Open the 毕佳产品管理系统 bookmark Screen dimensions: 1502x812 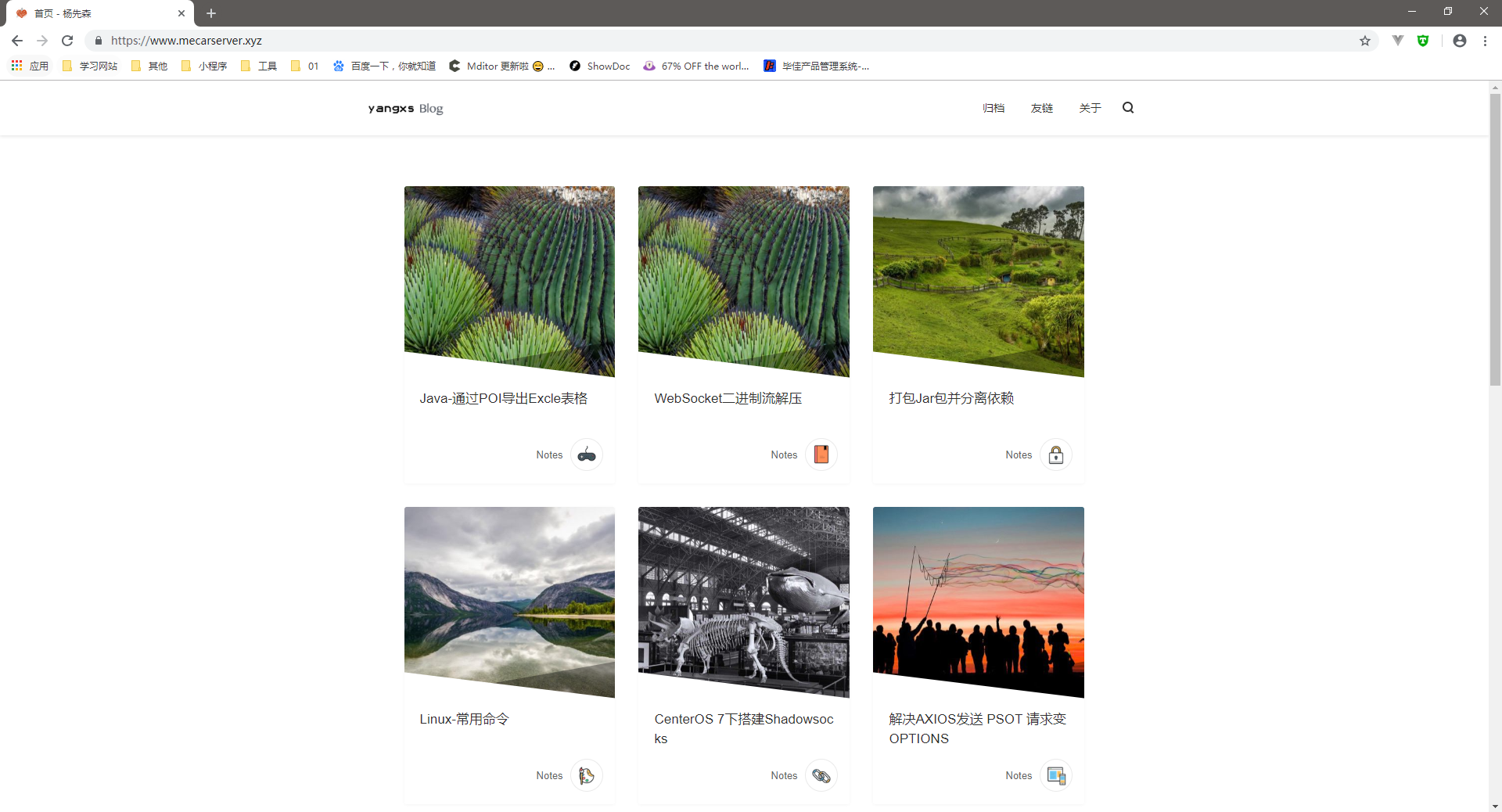click(x=817, y=66)
